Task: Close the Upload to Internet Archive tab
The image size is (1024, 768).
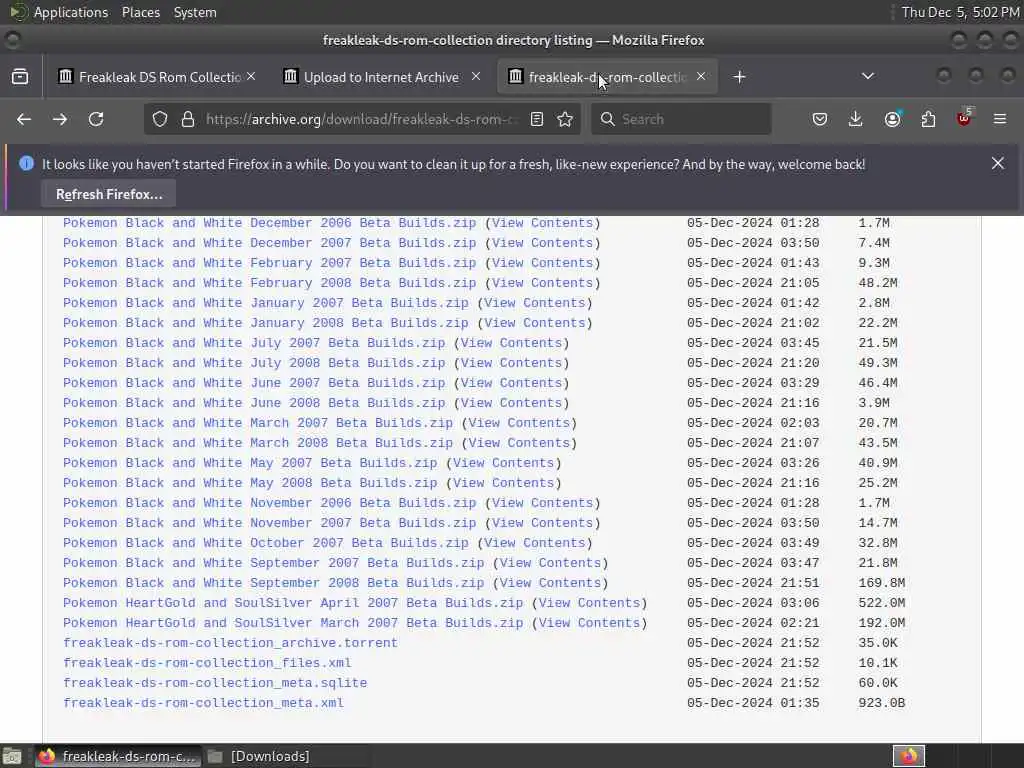Action: point(476,76)
